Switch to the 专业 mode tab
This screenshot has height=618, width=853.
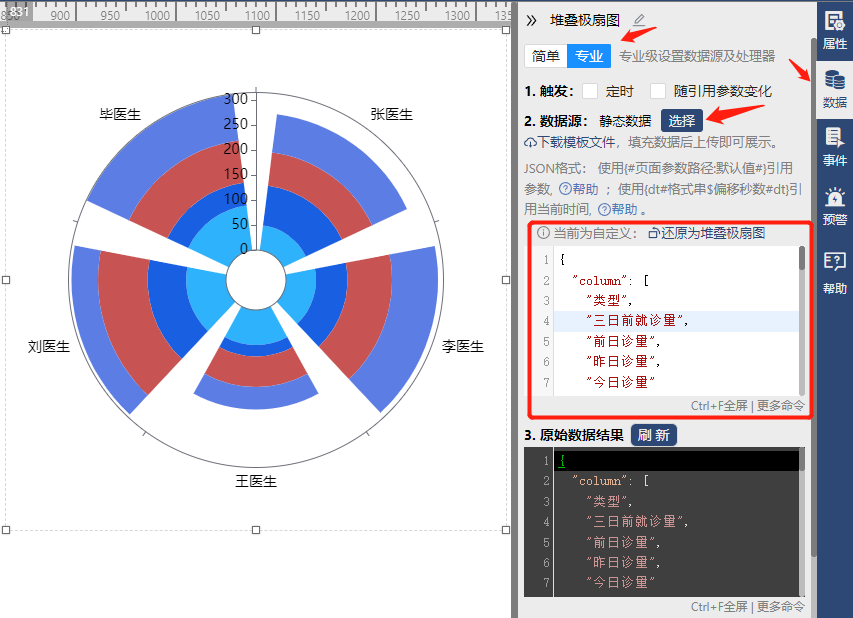coord(589,56)
